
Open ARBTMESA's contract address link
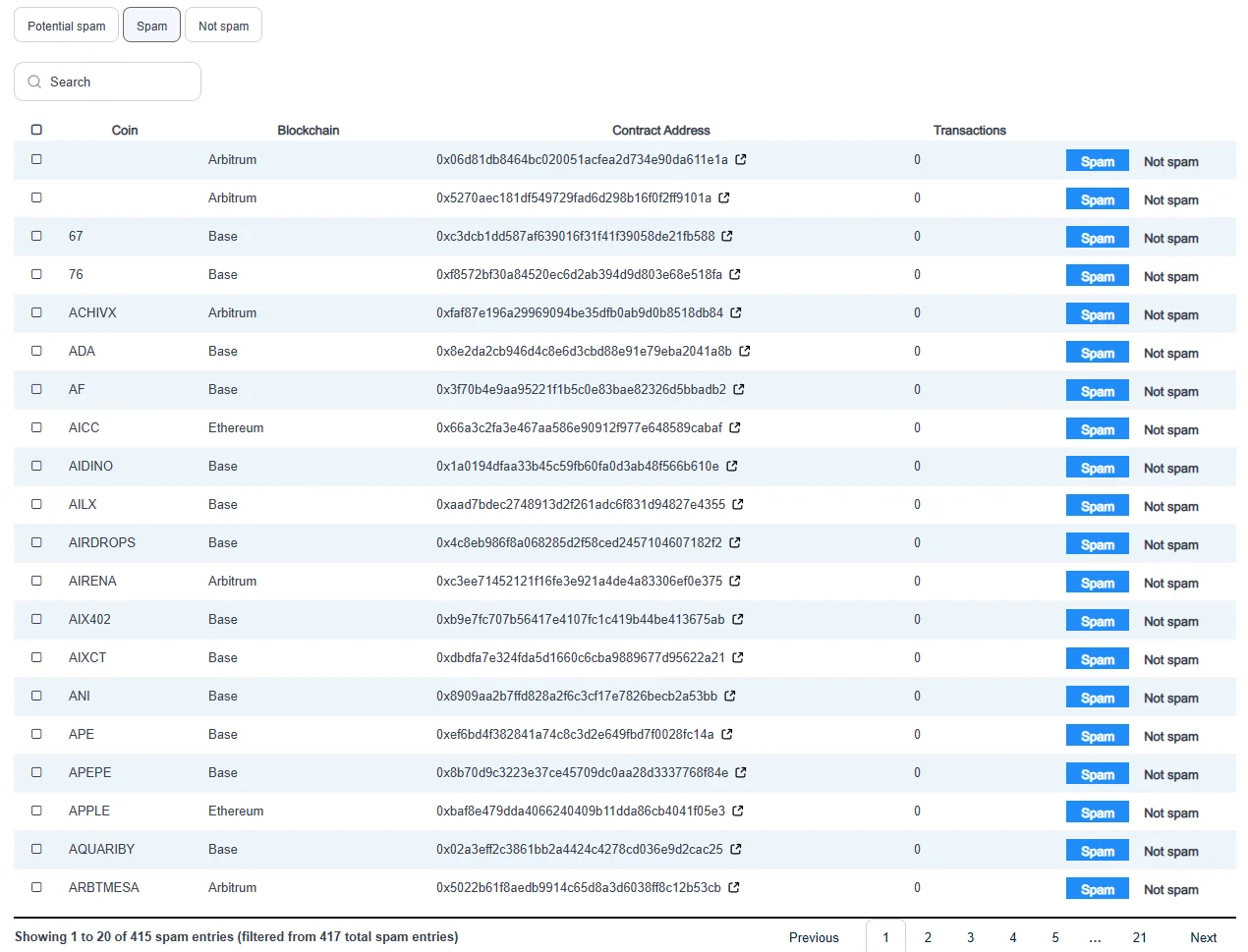tap(736, 888)
